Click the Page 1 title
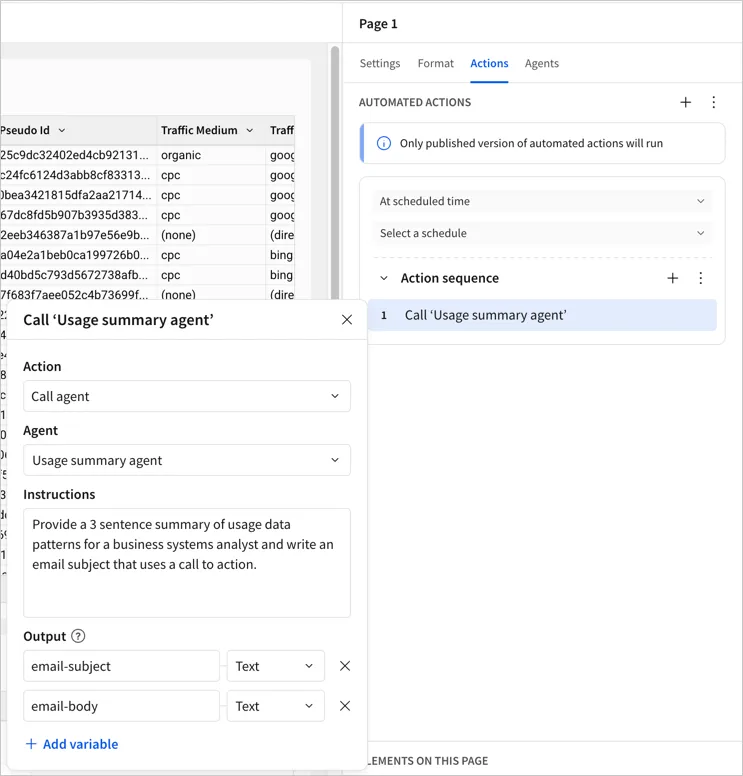Image resolution: width=743 pixels, height=776 pixels. (378, 24)
